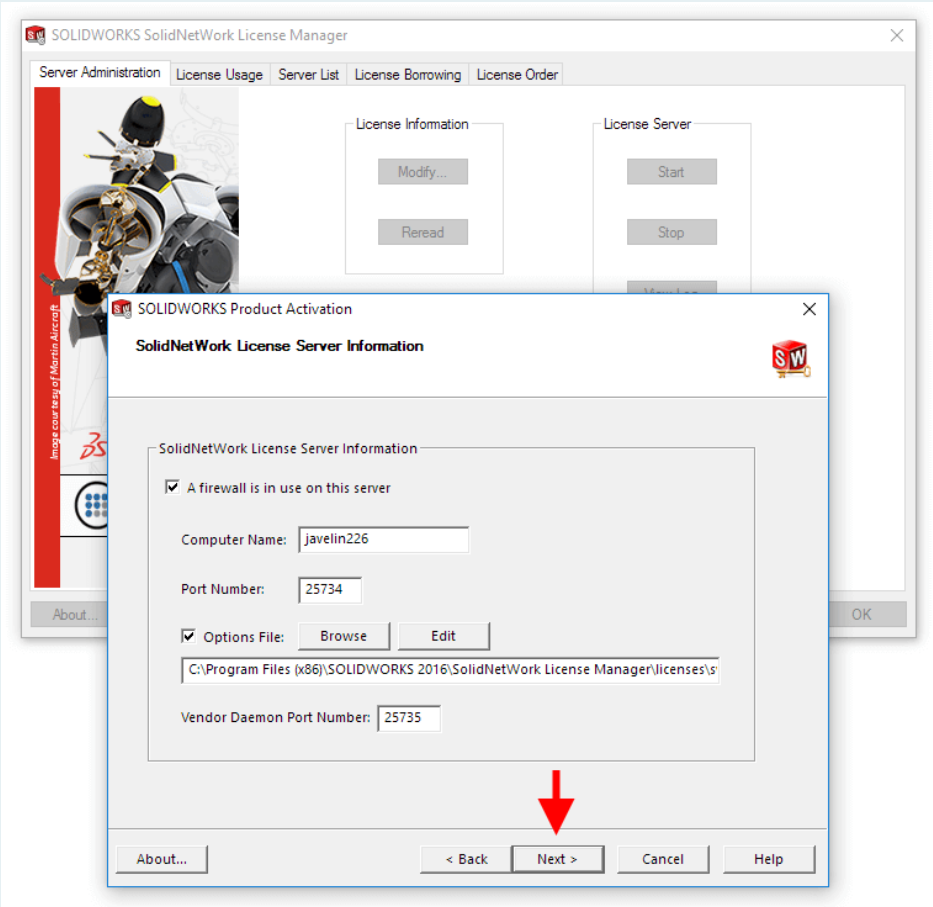Click the "Computer Name:" label
933x907 pixels.
[234, 540]
